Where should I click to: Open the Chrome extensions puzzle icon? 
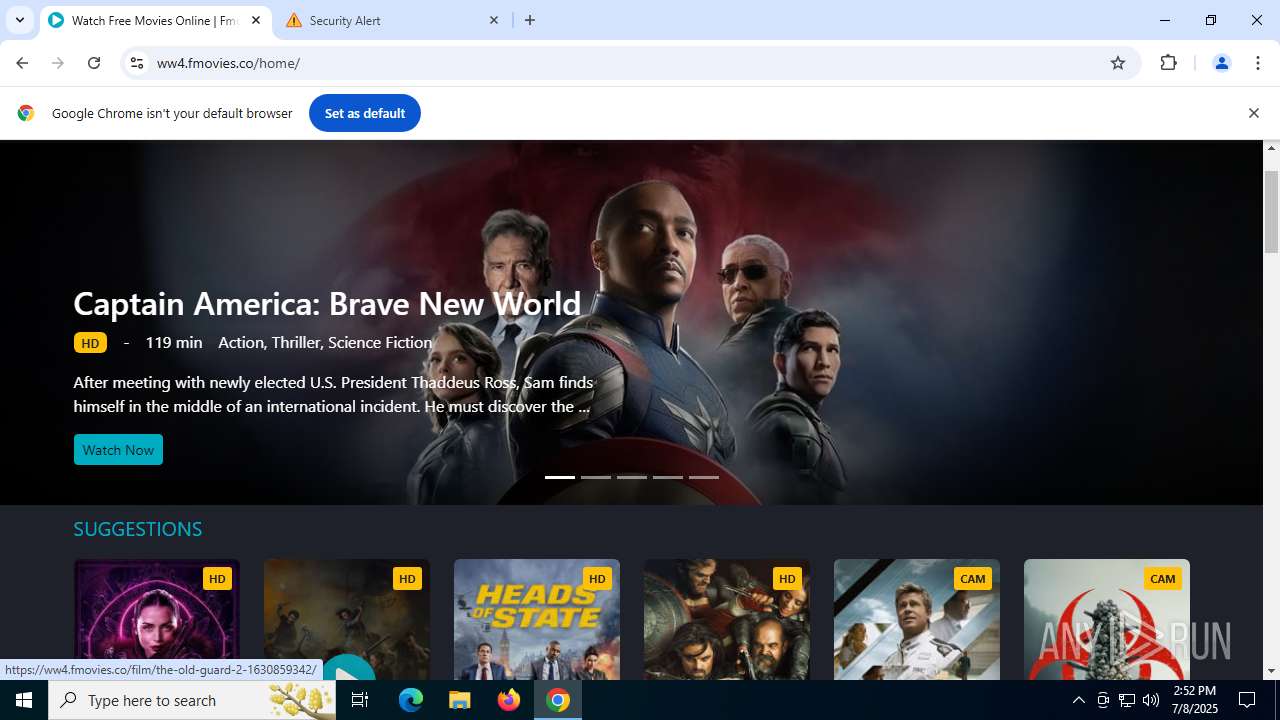point(1168,63)
